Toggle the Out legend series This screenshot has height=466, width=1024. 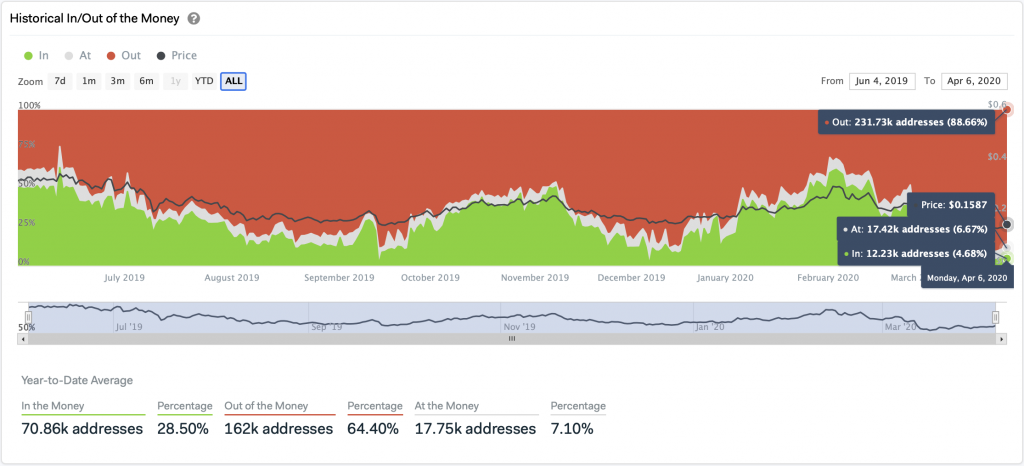coord(123,55)
